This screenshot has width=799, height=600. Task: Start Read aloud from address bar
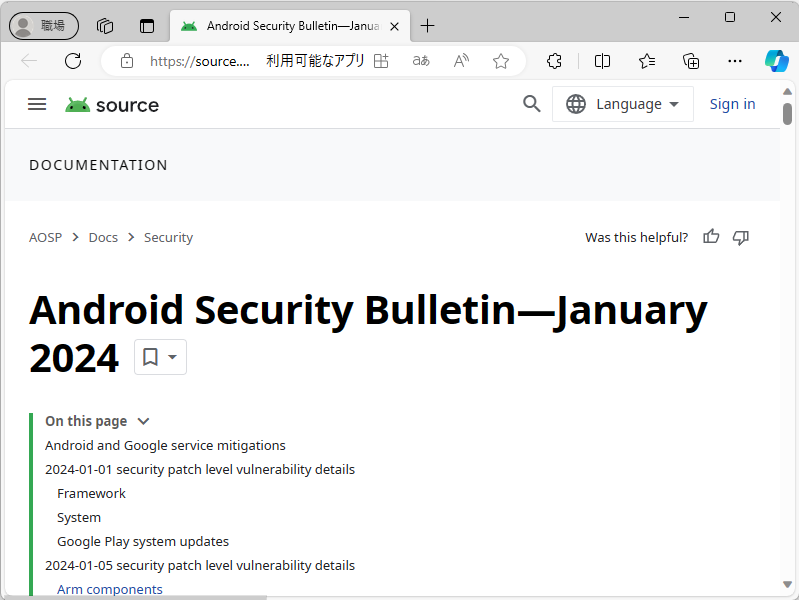tap(461, 61)
